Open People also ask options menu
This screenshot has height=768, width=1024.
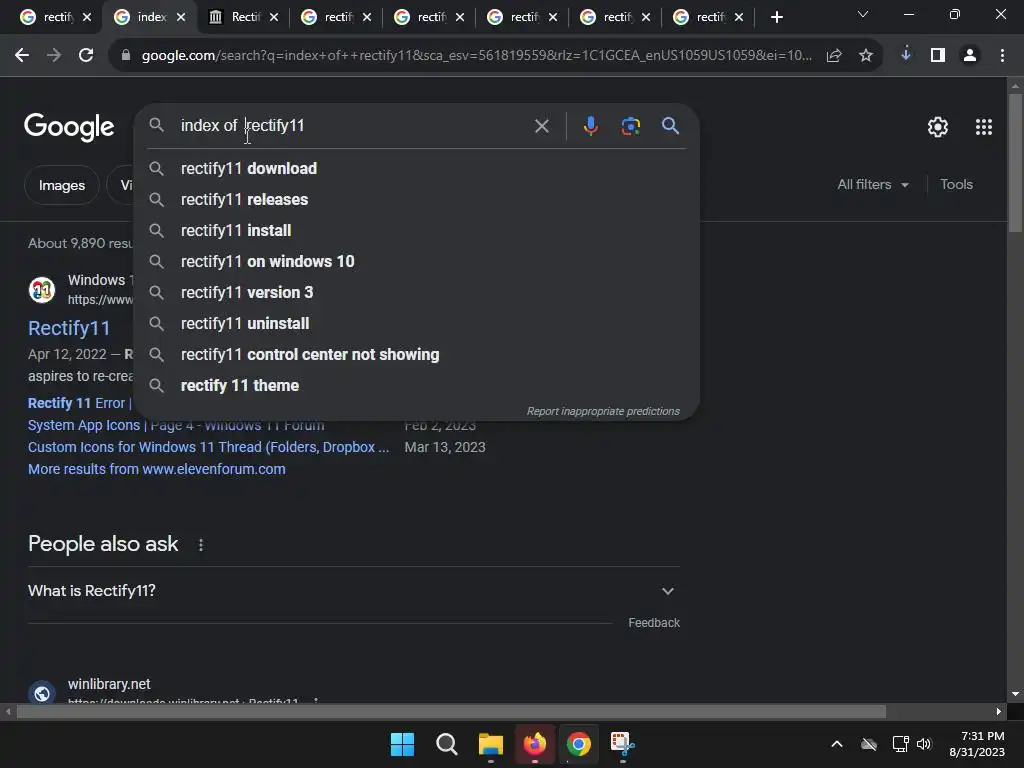pos(201,545)
